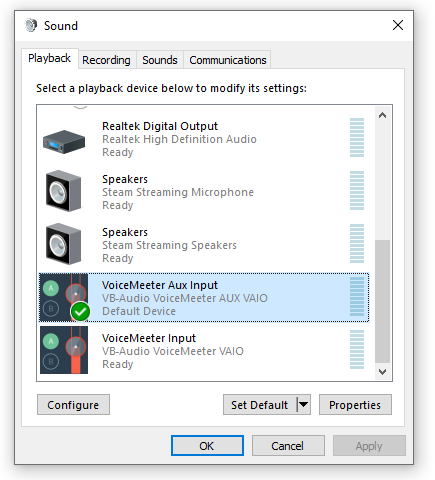Click the VoiceMeeter Input device icon

click(x=64, y=350)
